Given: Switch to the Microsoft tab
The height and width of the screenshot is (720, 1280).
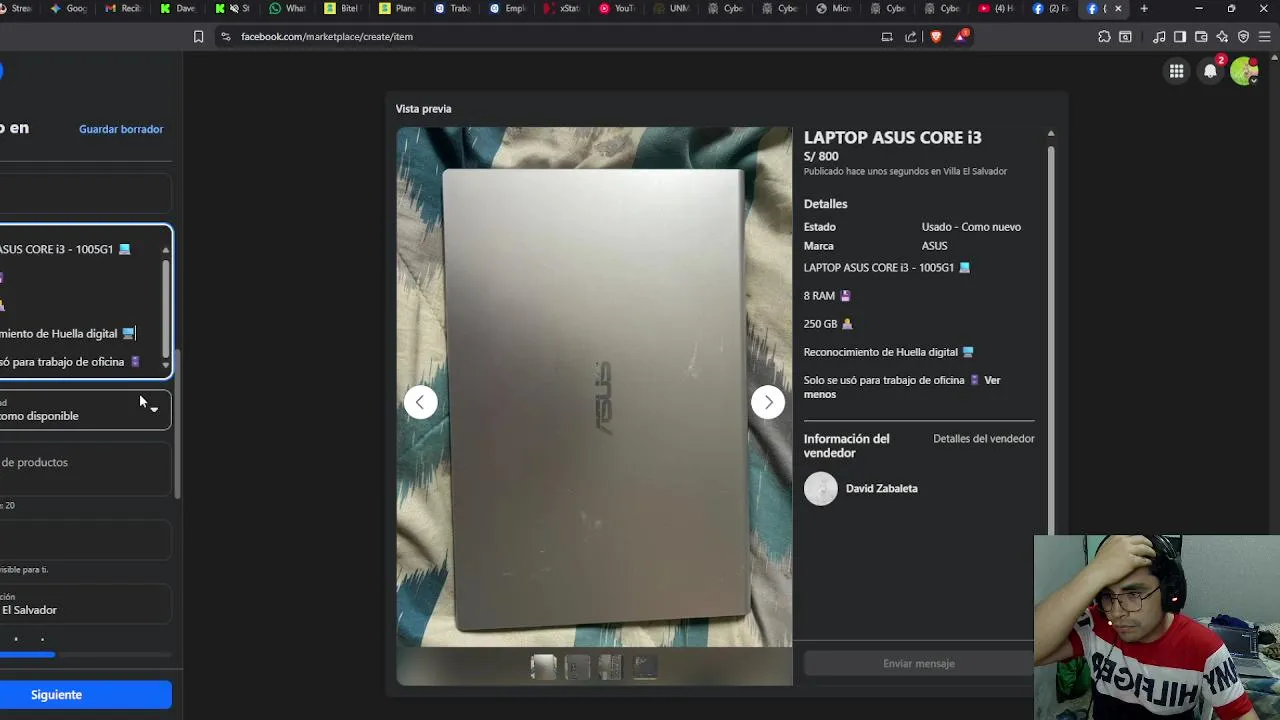Looking at the screenshot, I should (x=833, y=9).
